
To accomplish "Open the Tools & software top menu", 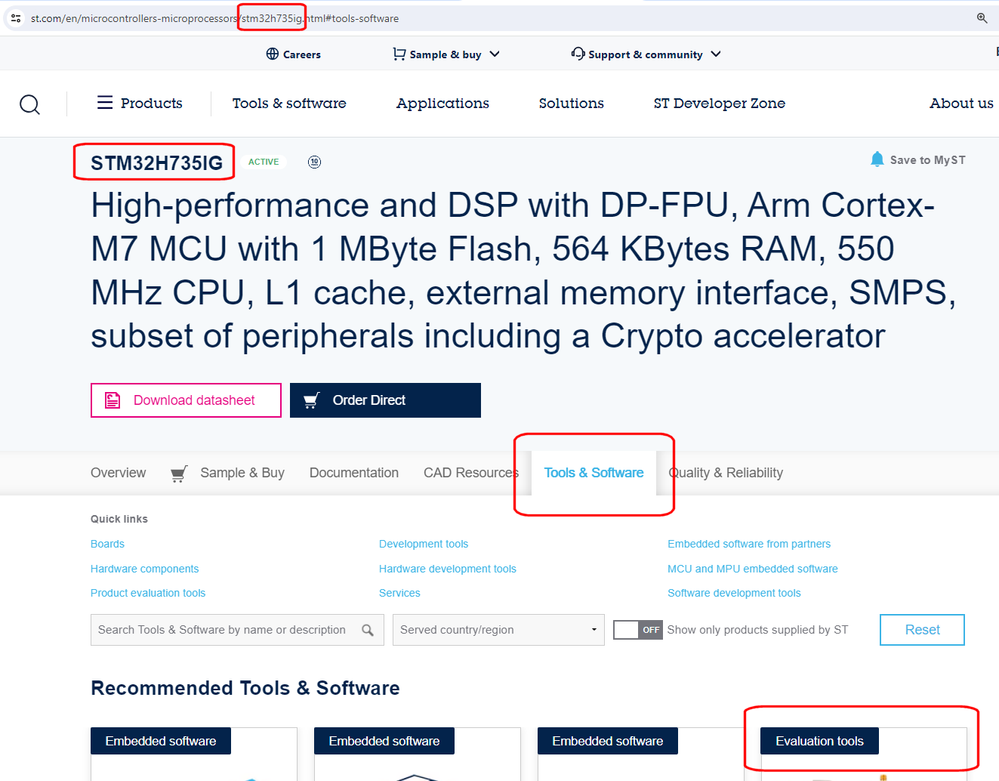I will click(289, 103).
